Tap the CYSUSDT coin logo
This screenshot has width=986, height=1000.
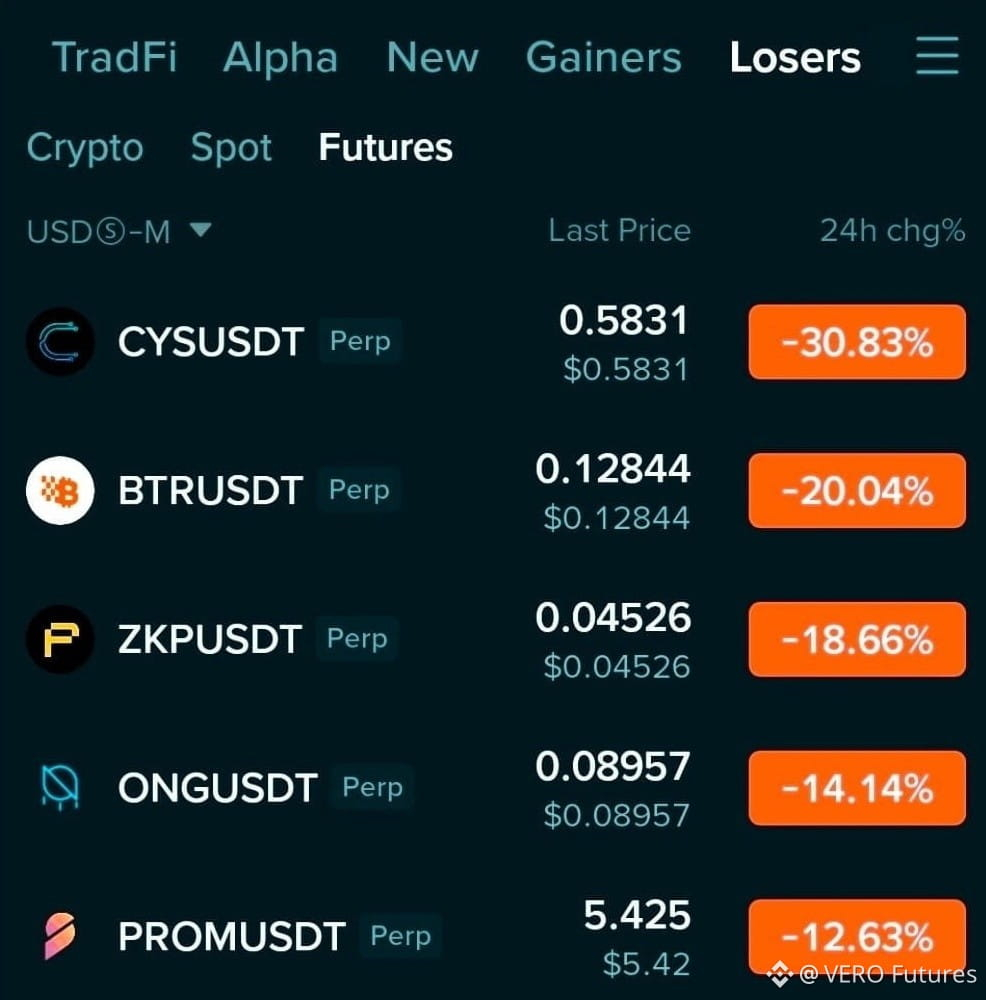60,341
